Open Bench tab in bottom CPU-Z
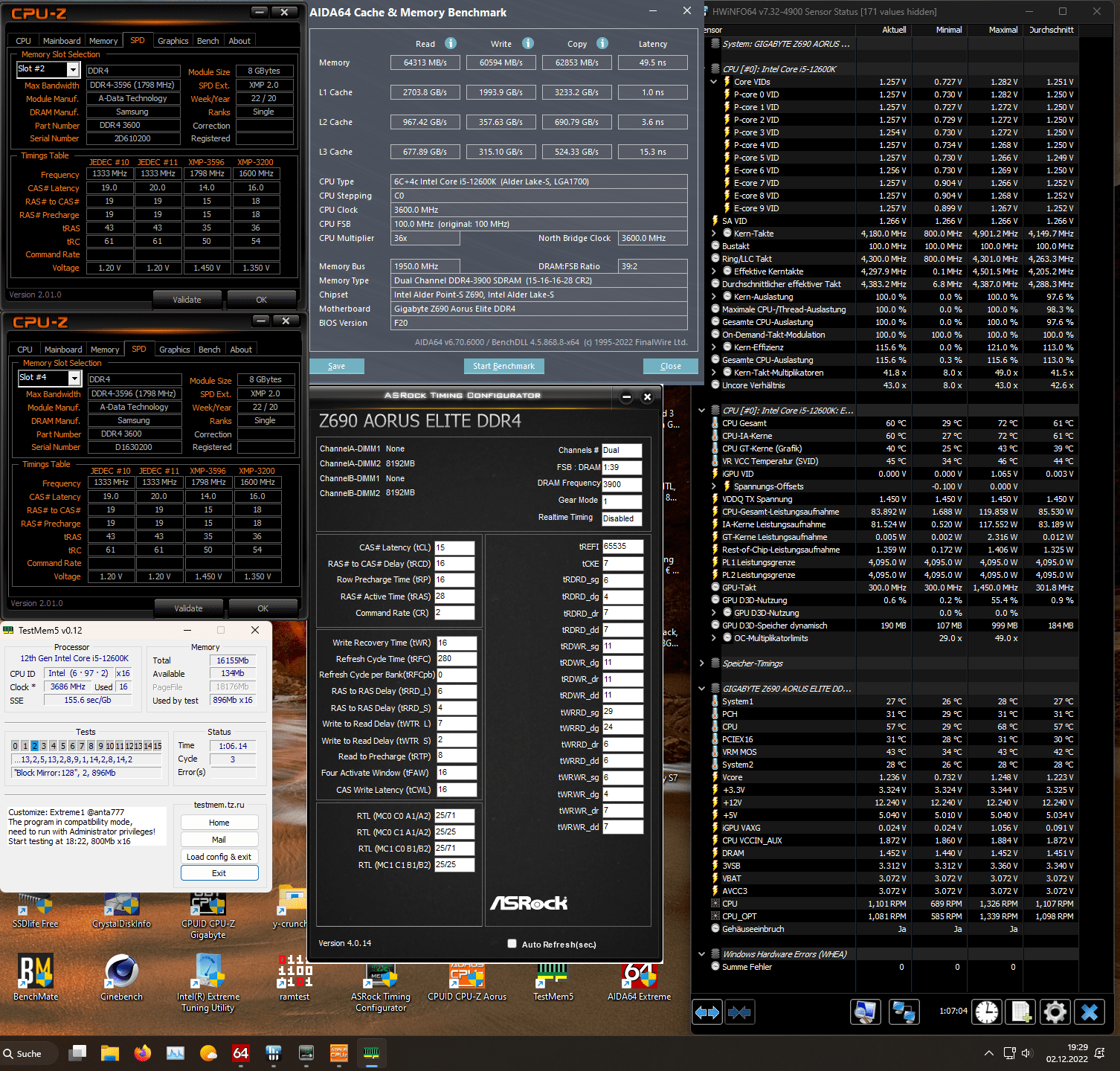 [x=210, y=350]
